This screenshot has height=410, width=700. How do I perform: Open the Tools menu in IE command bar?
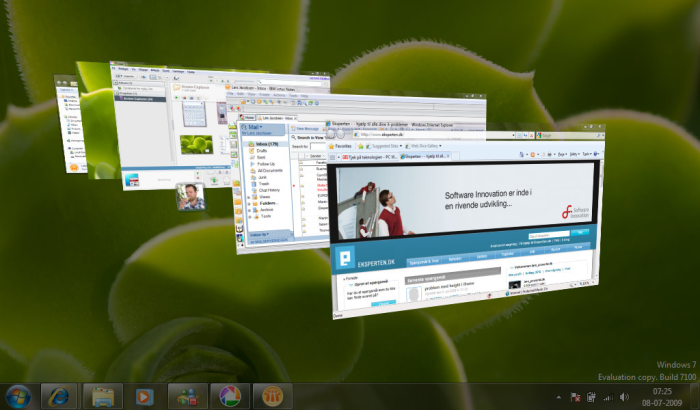pos(587,154)
